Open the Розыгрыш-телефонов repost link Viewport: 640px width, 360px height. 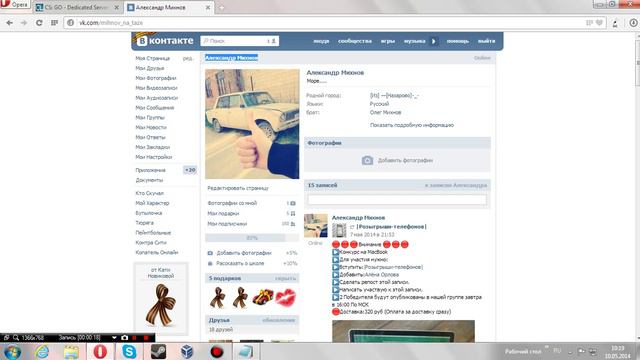[391, 227]
